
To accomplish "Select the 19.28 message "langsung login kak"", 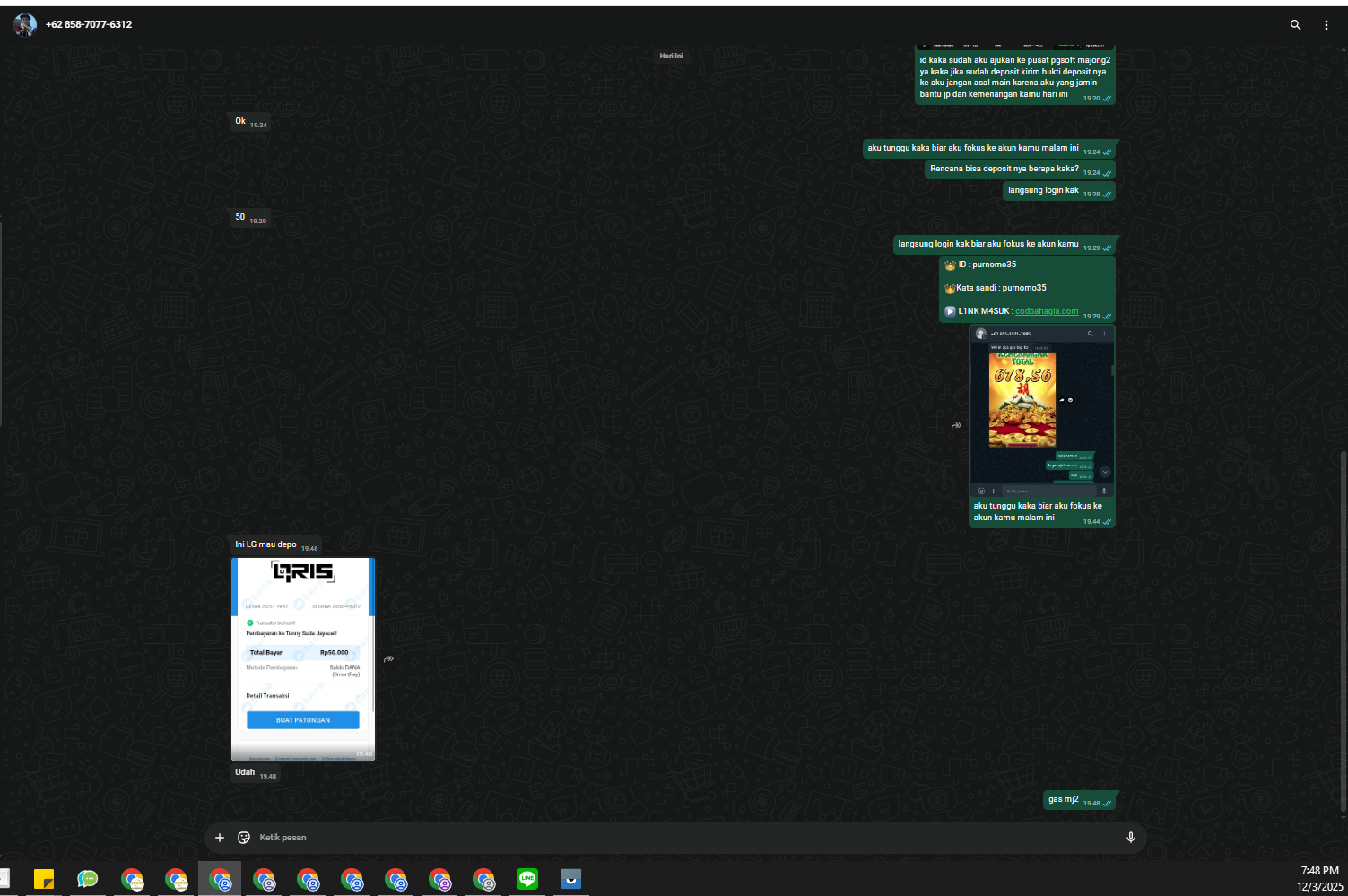I will pos(1058,191).
